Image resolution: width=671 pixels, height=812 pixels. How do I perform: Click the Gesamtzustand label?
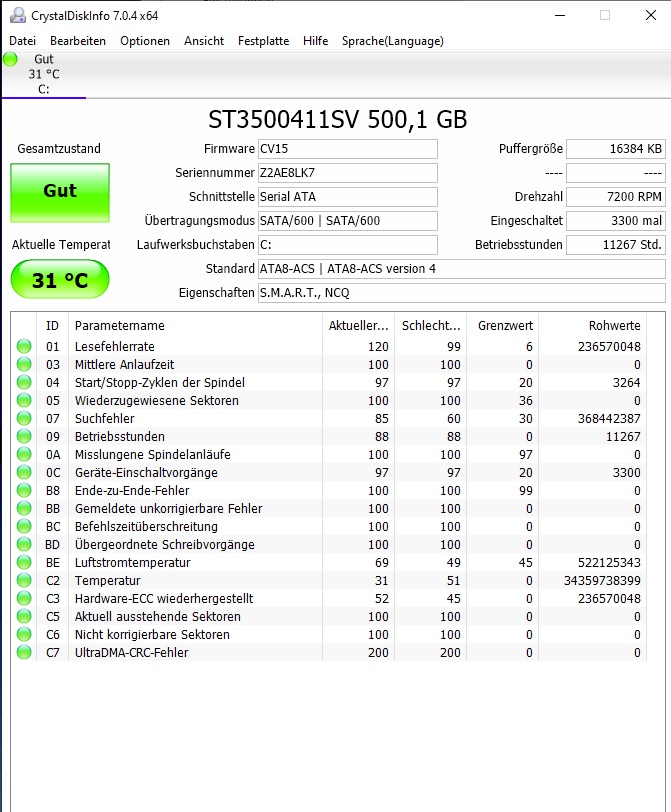point(59,149)
